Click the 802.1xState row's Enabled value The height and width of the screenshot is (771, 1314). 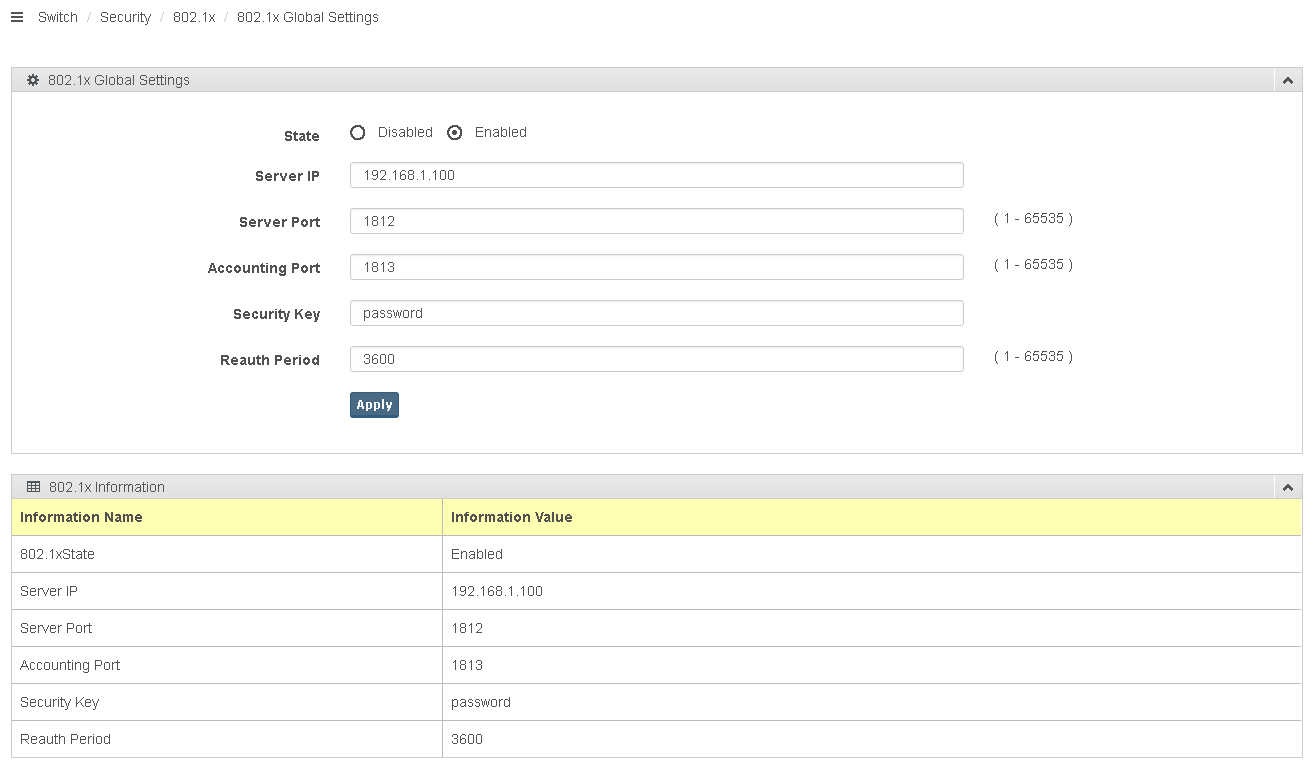click(x=477, y=554)
